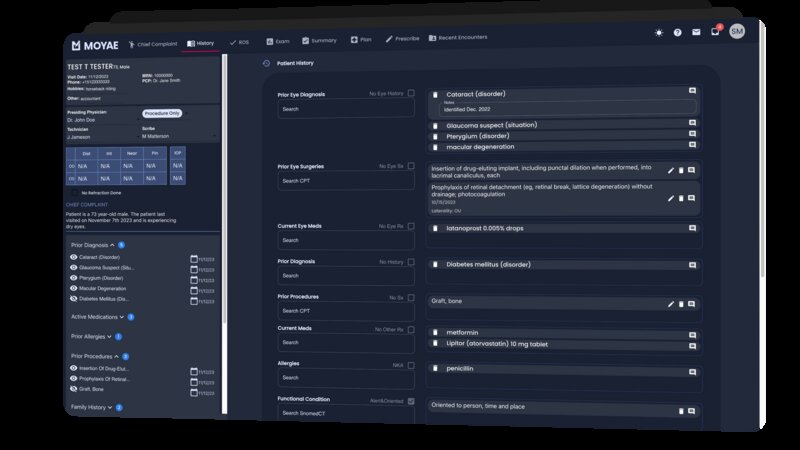Viewport: 800px width, 450px height.
Task: Open the mail envelope icon
Action: pos(696,32)
